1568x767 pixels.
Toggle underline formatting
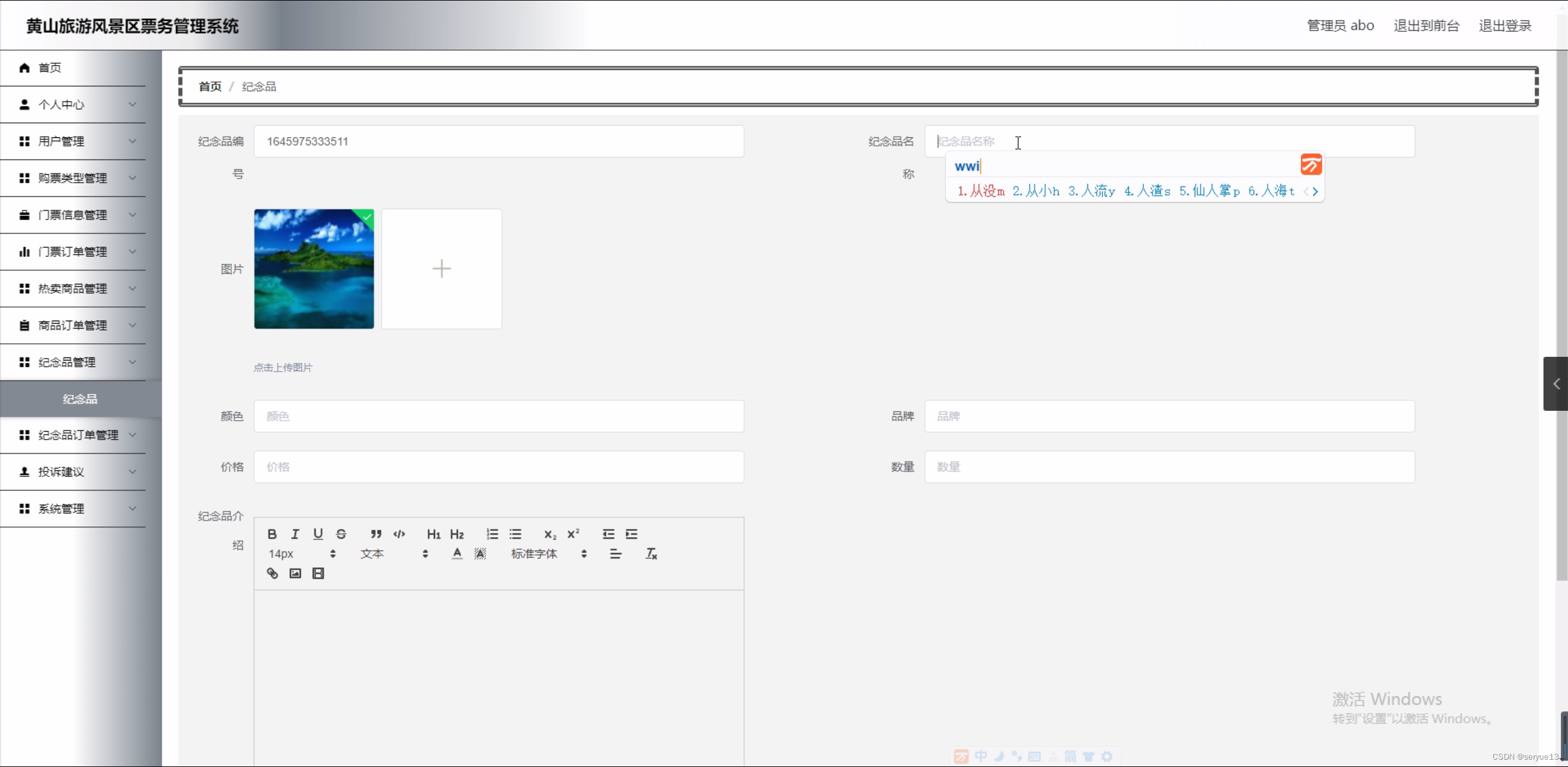click(318, 533)
